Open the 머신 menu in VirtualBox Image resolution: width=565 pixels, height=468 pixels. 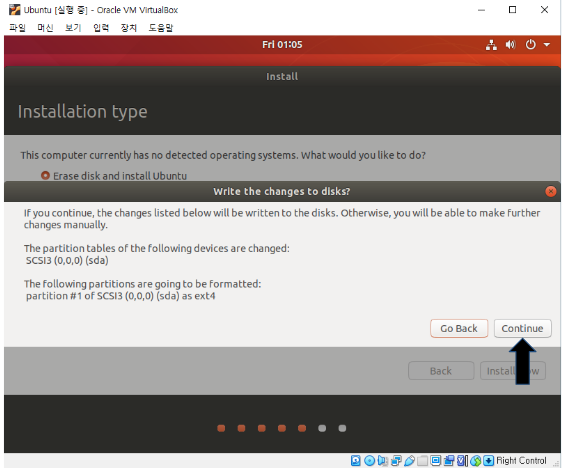click(x=45, y=28)
